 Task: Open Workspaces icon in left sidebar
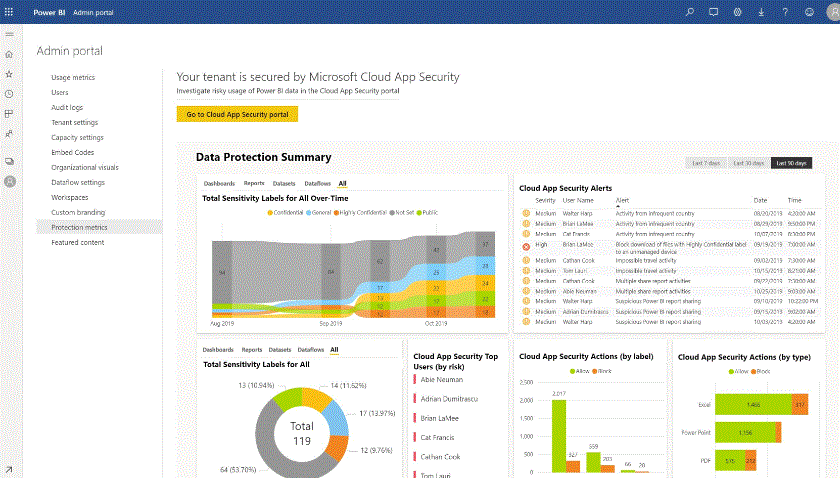9,161
